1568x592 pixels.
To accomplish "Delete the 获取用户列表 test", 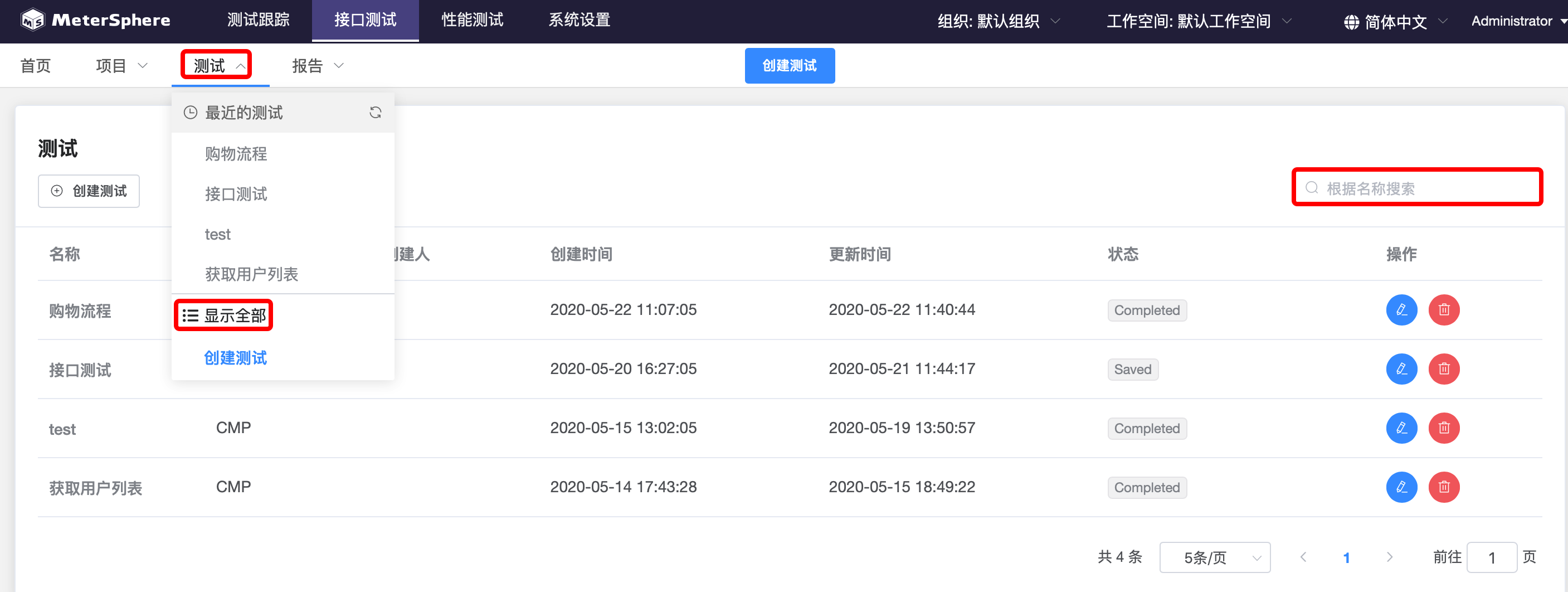I will (x=1443, y=487).
